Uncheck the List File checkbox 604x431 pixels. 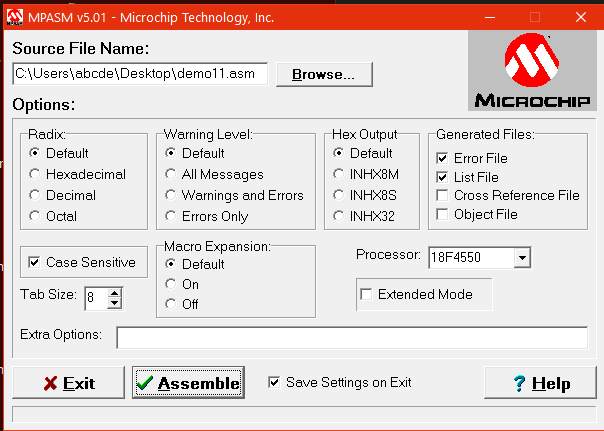(442, 177)
